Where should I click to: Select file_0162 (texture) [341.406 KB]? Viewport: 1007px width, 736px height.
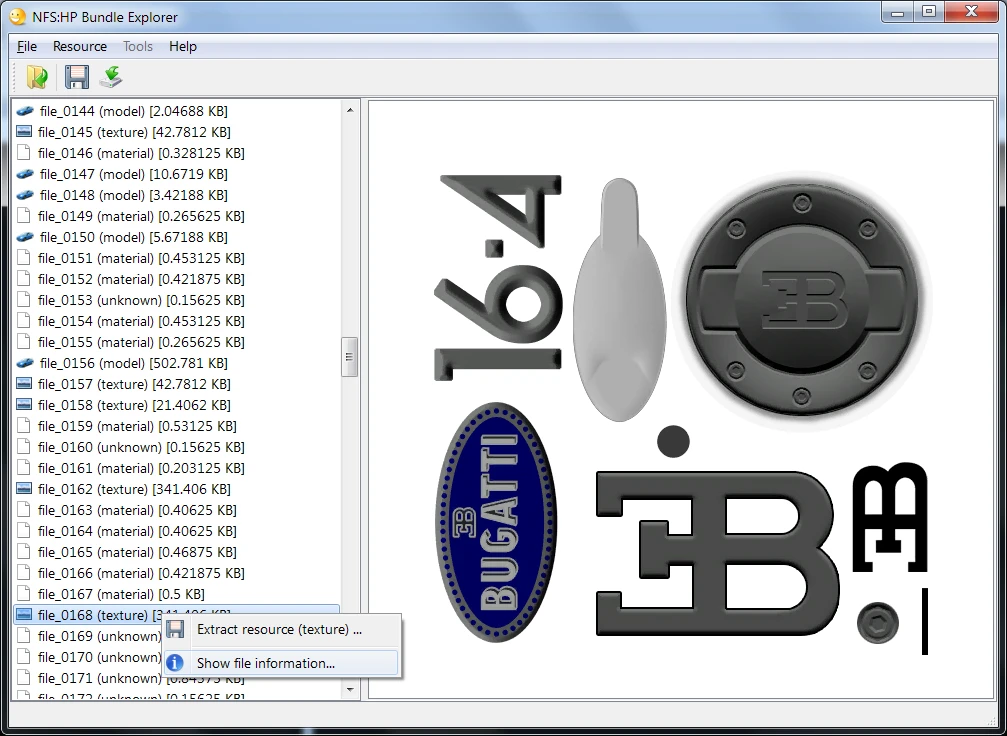click(x=134, y=489)
